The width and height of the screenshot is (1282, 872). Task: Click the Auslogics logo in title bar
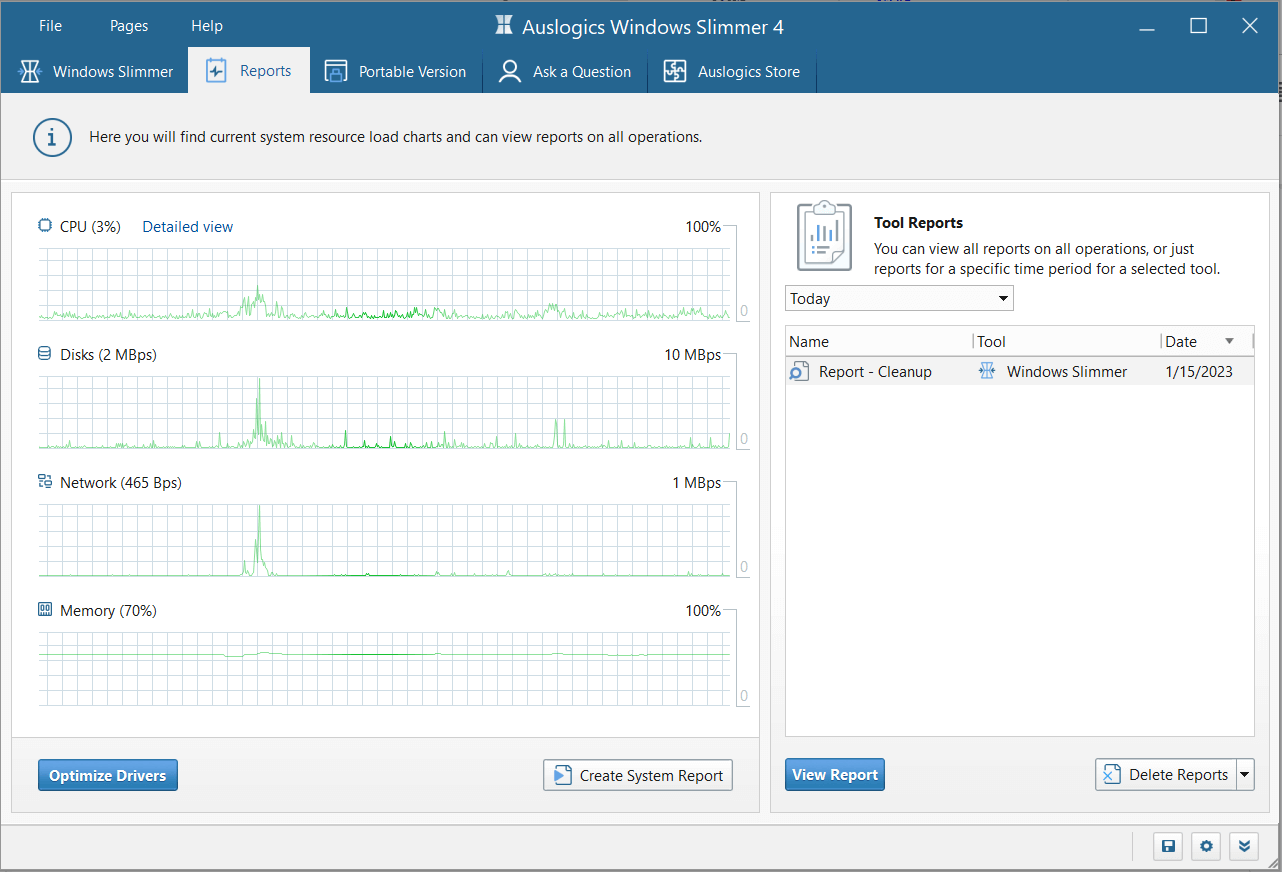(x=505, y=26)
